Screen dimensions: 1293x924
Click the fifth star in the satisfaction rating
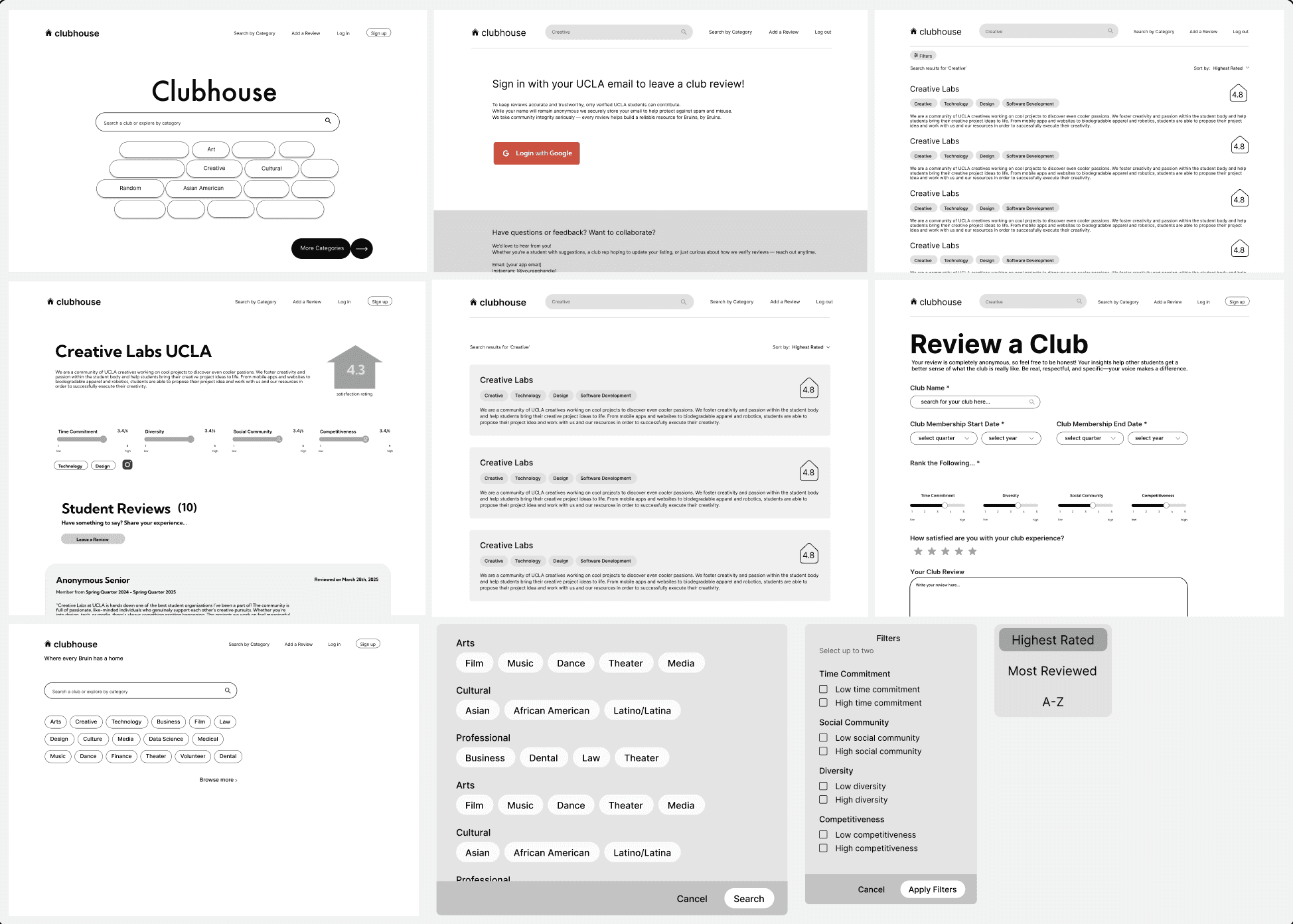(972, 552)
